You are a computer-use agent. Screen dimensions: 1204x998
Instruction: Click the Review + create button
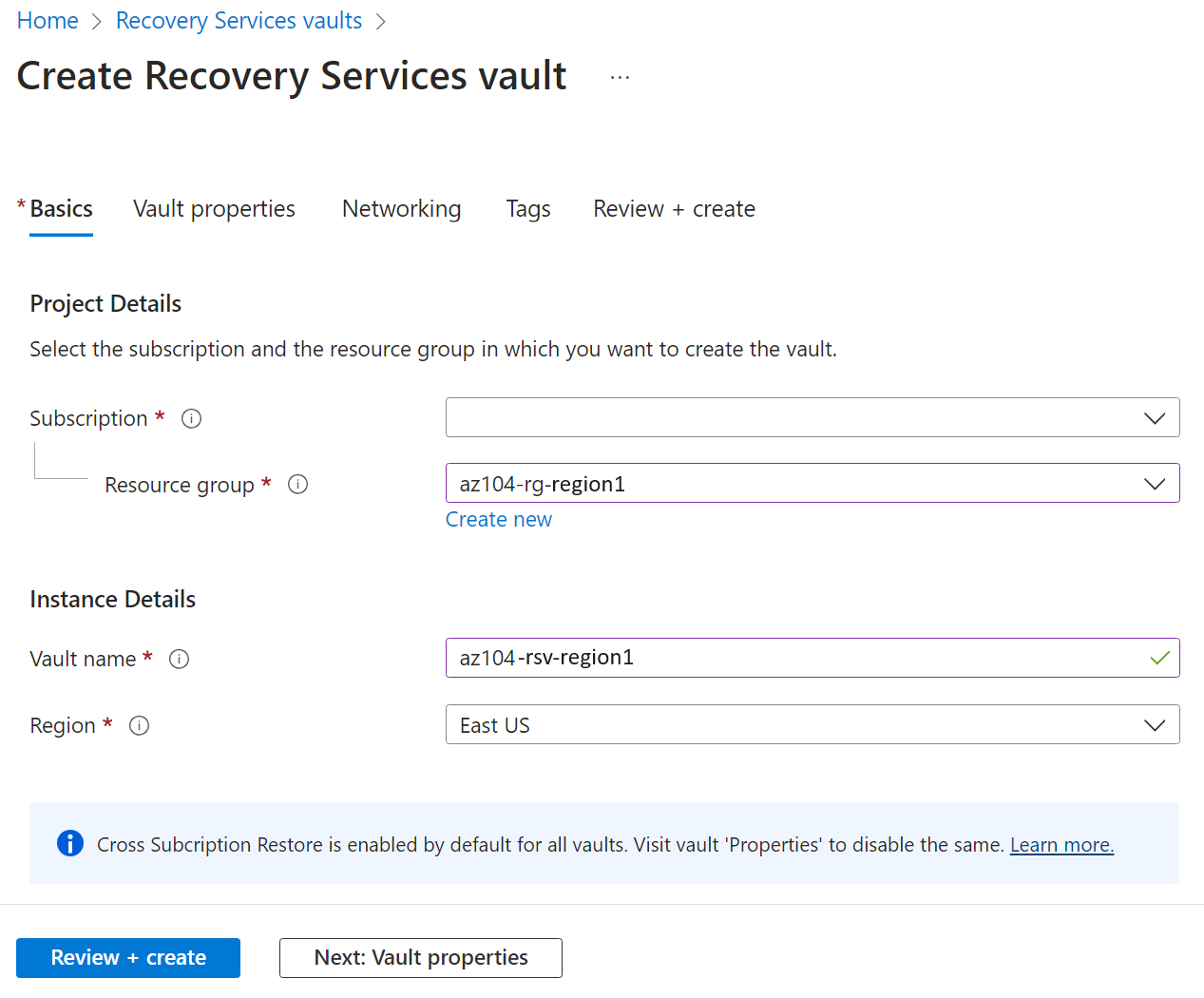click(x=127, y=957)
